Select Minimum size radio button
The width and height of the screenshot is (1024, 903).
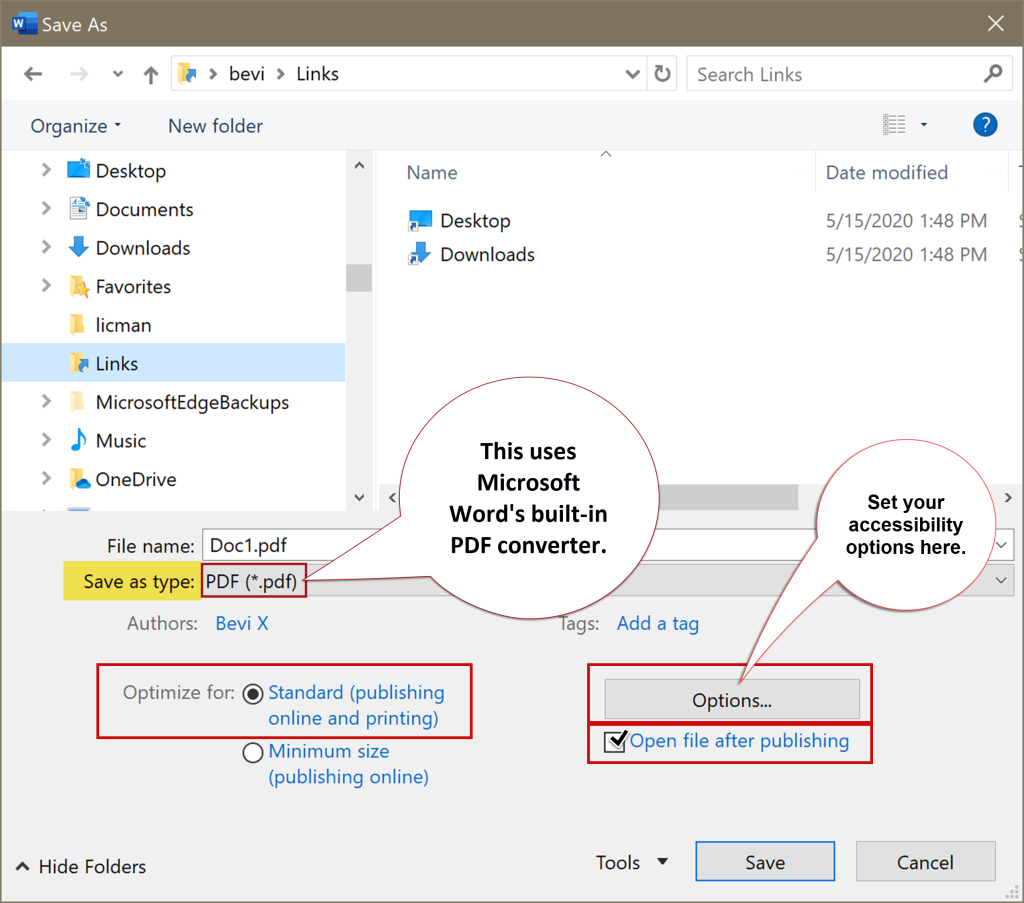(x=253, y=753)
